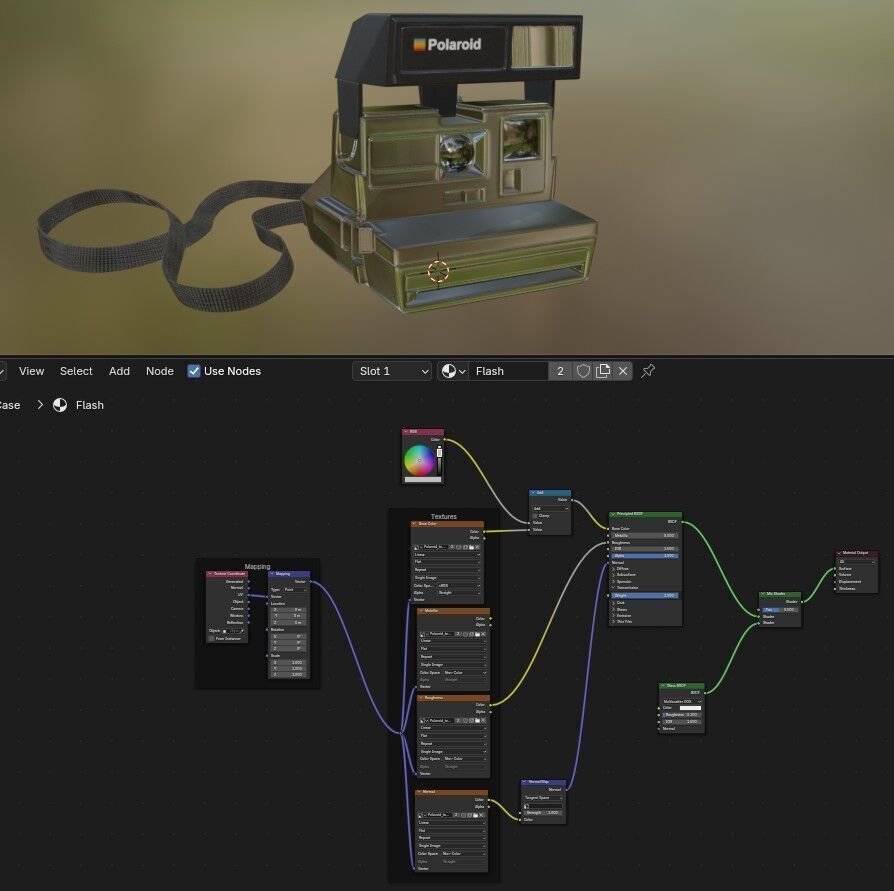Open the Add operation dropdown in math node
The height and width of the screenshot is (891, 894).
pyautogui.click(x=550, y=508)
